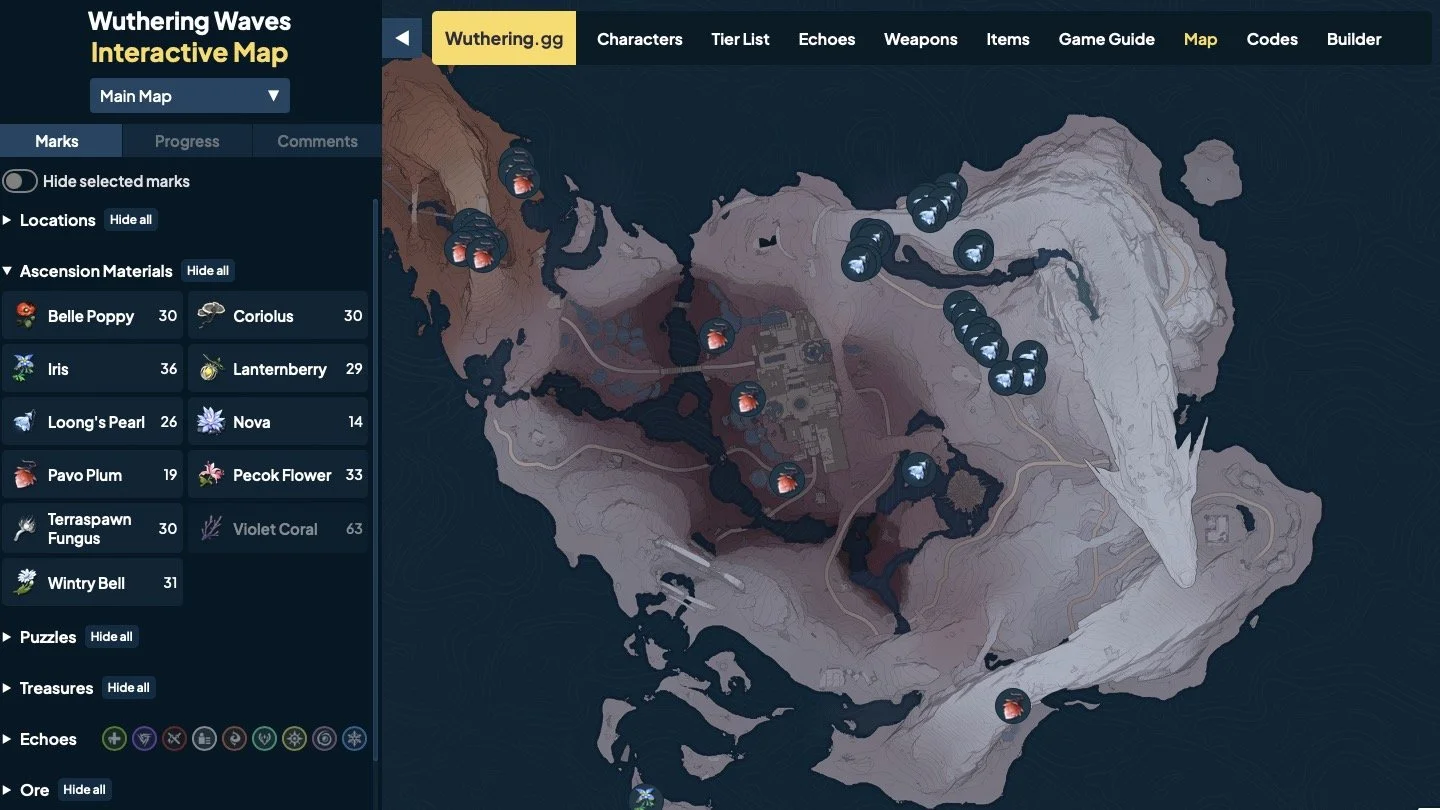
Task: Select the Loong's Pearl material icon
Action: point(25,422)
